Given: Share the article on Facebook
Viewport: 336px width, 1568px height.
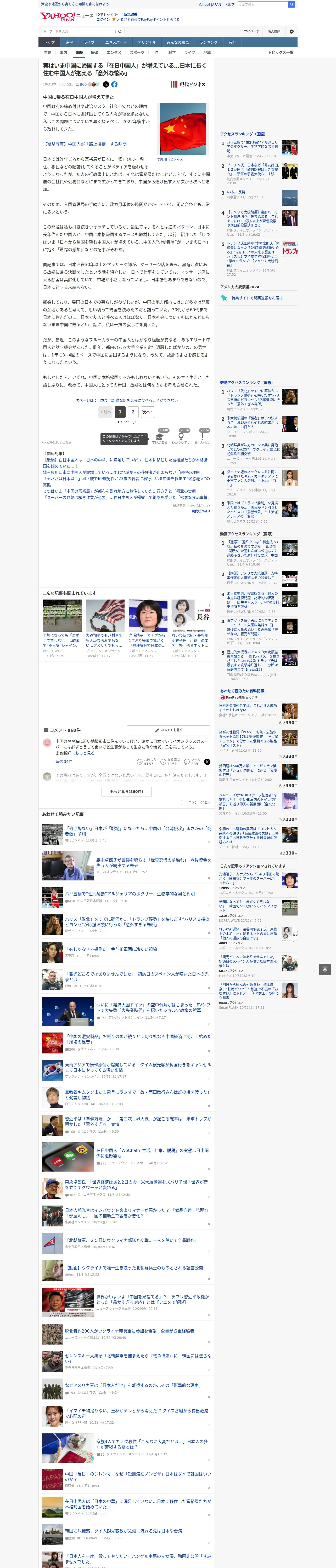Looking at the screenshot, I should tap(114, 85).
